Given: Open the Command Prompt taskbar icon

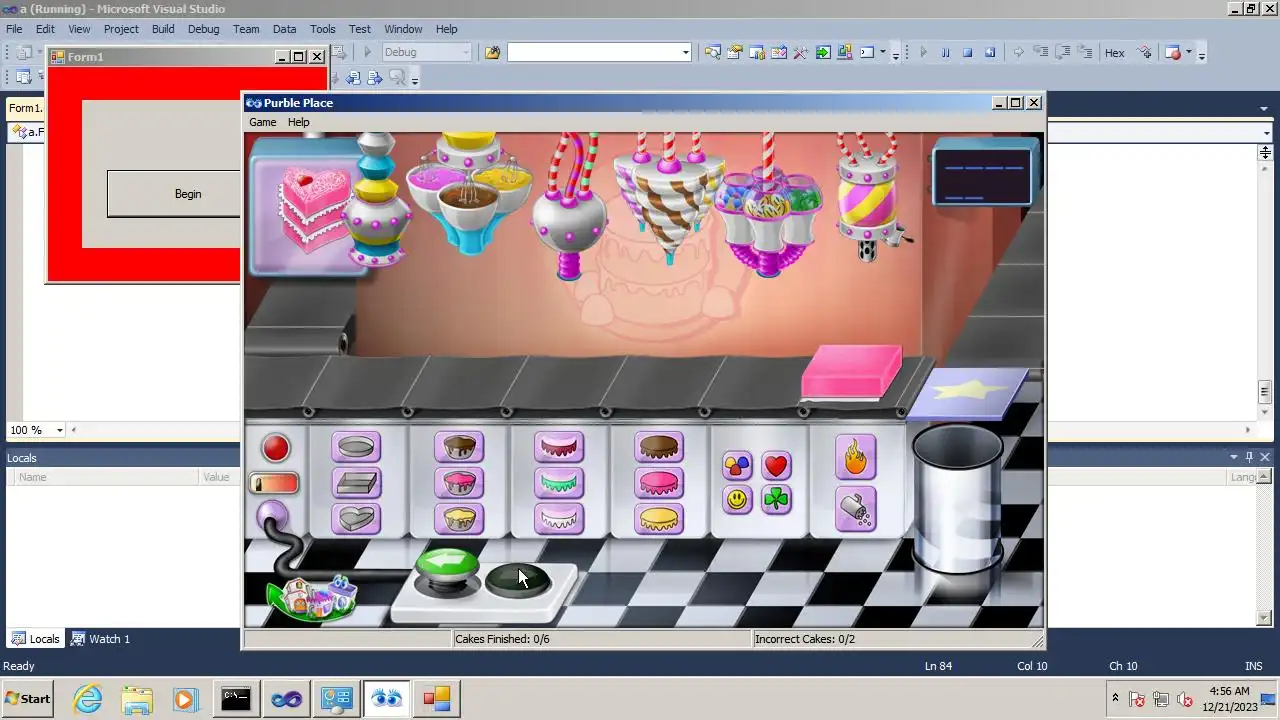Looking at the screenshot, I should point(236,699).
